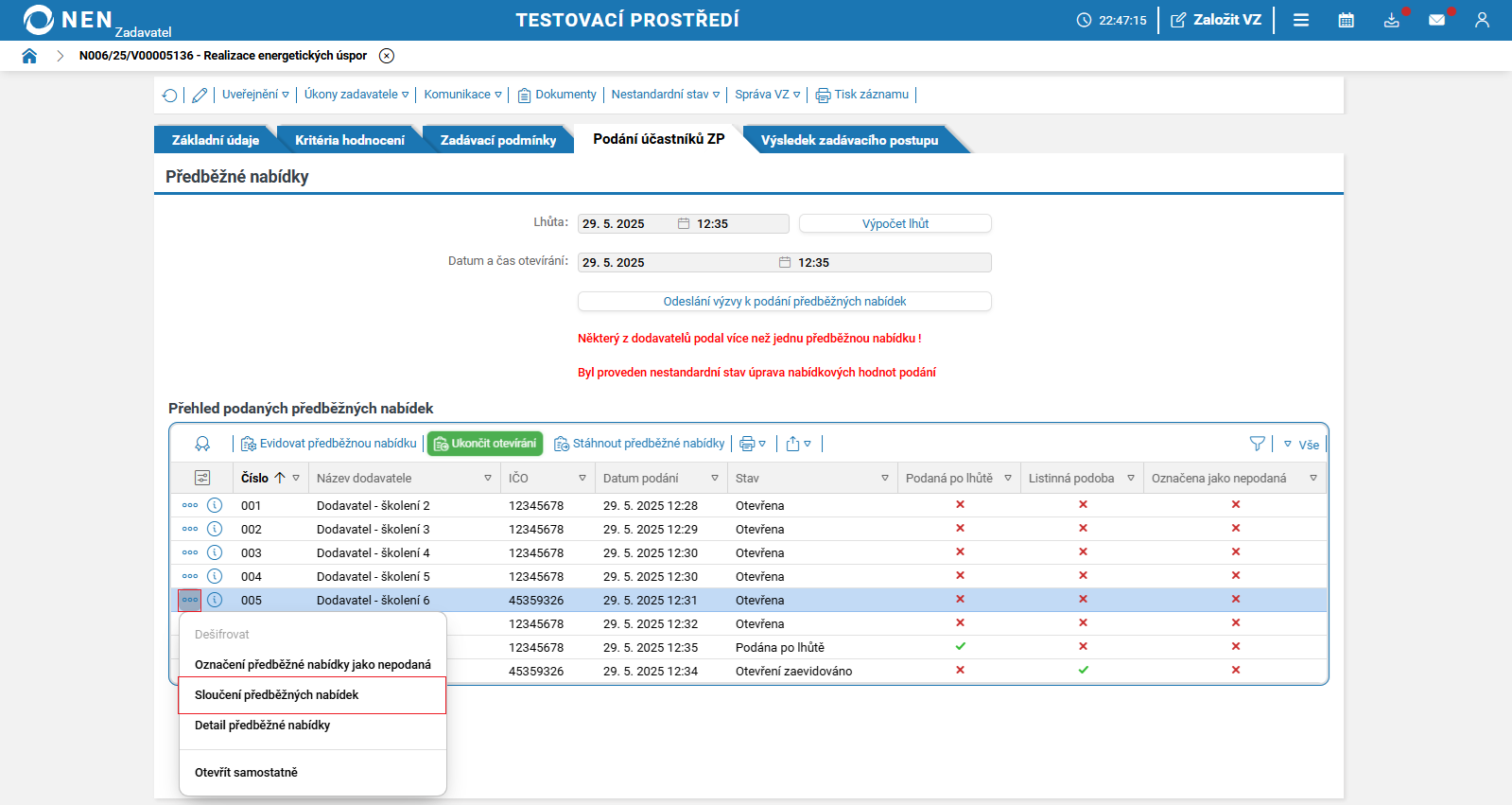Click Stáhnout předběžné nabídky
The height and width of the screenshot is (805, 1512).
click(x=639, y=444)
